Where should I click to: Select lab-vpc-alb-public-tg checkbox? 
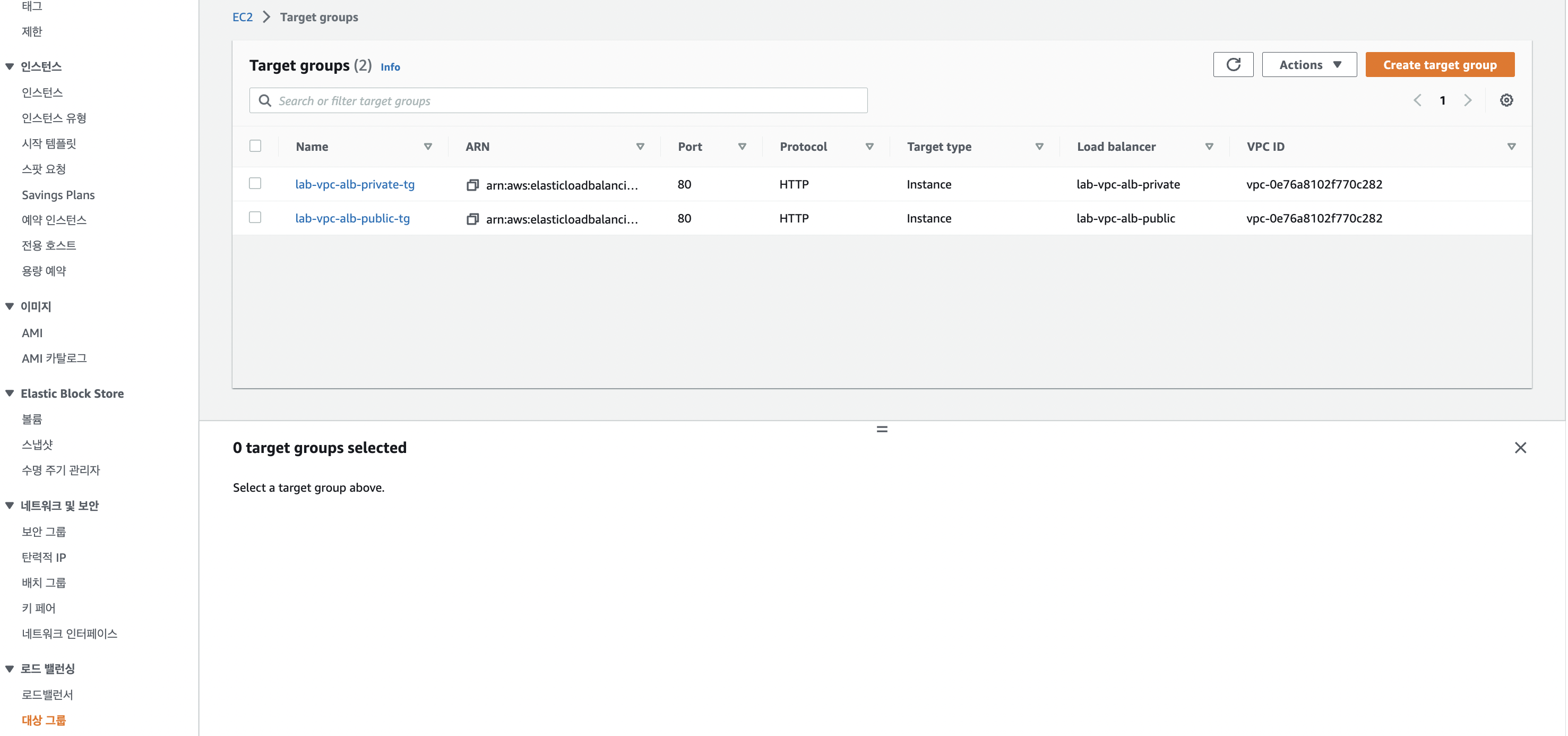point(255,218)
